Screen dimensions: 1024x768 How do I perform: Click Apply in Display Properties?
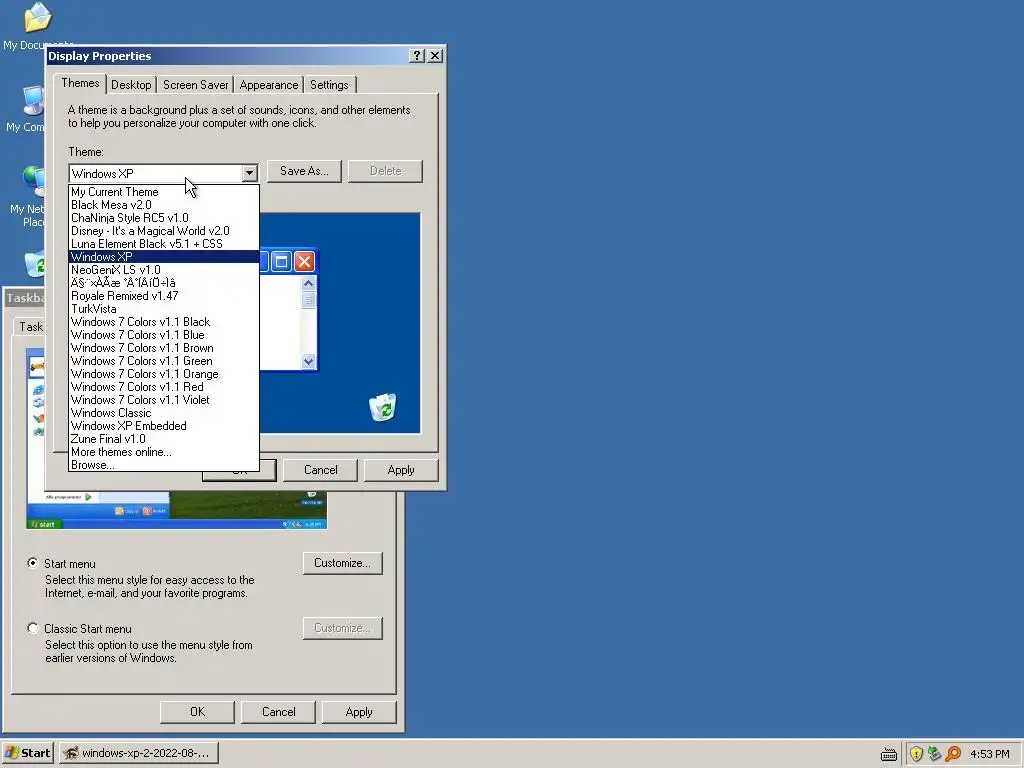(401, 470)
